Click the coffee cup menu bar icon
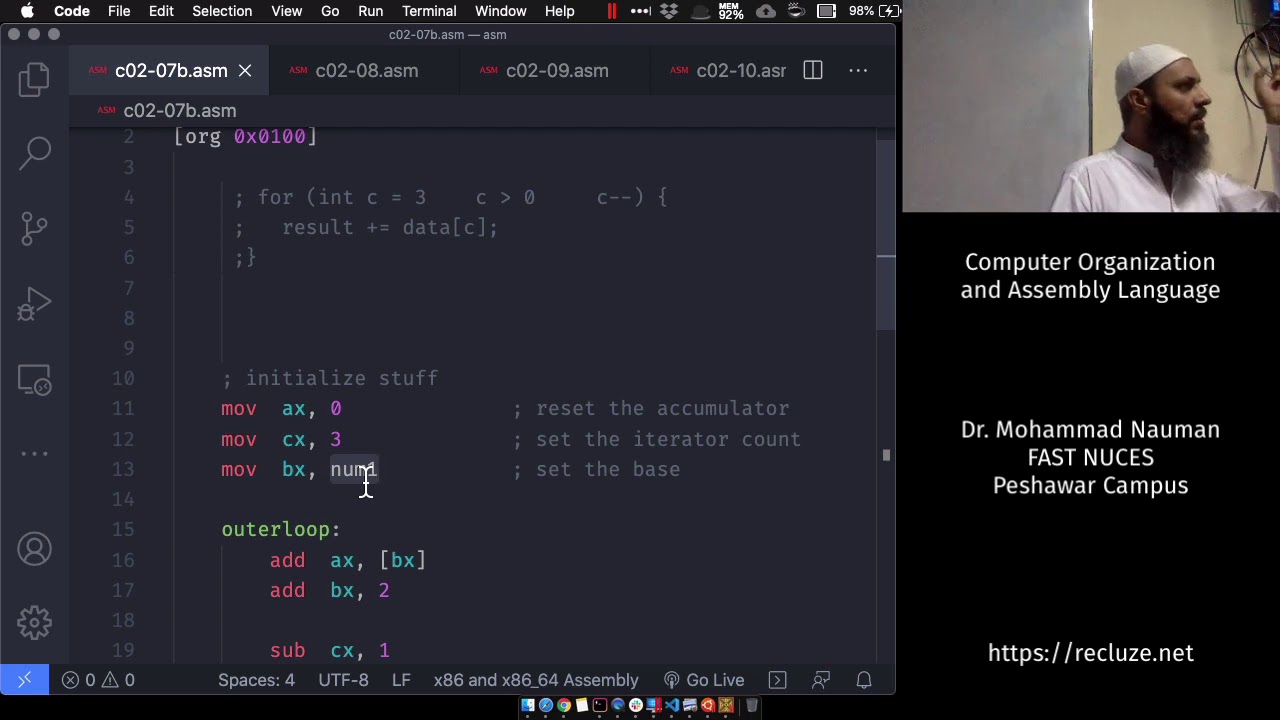Viewport: 1280px width, 720px height. (796, 11)
